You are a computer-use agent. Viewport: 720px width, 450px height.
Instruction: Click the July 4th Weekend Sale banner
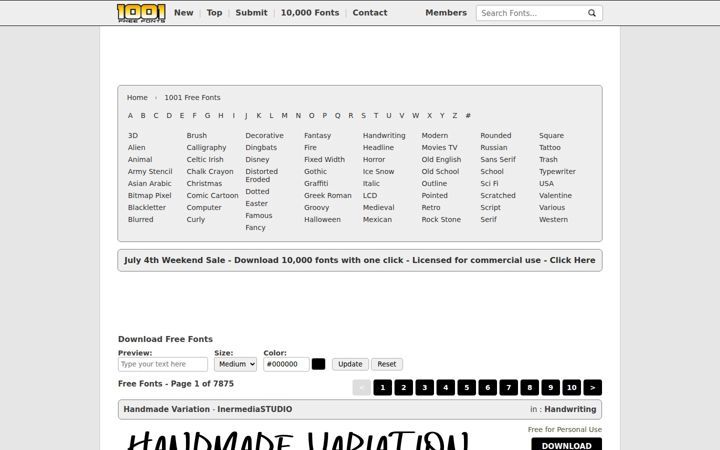(x=360, y=260)
